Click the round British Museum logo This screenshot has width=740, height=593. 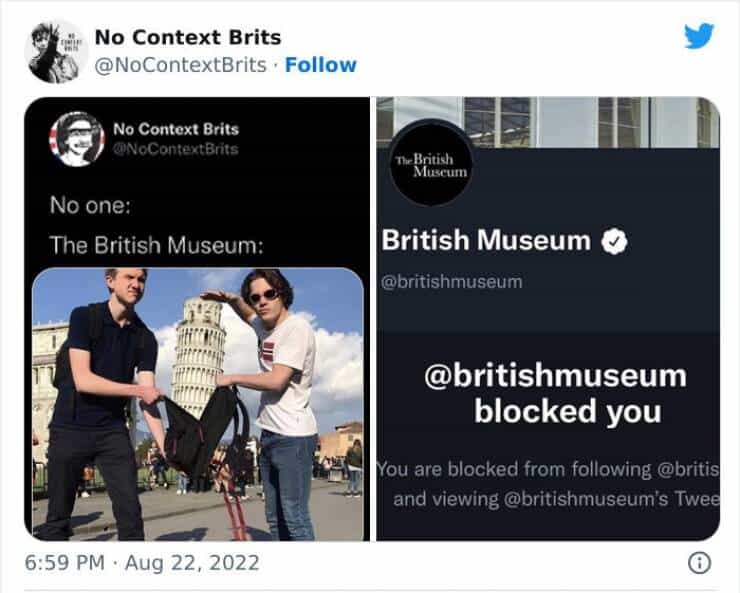[x=432, y=163]
